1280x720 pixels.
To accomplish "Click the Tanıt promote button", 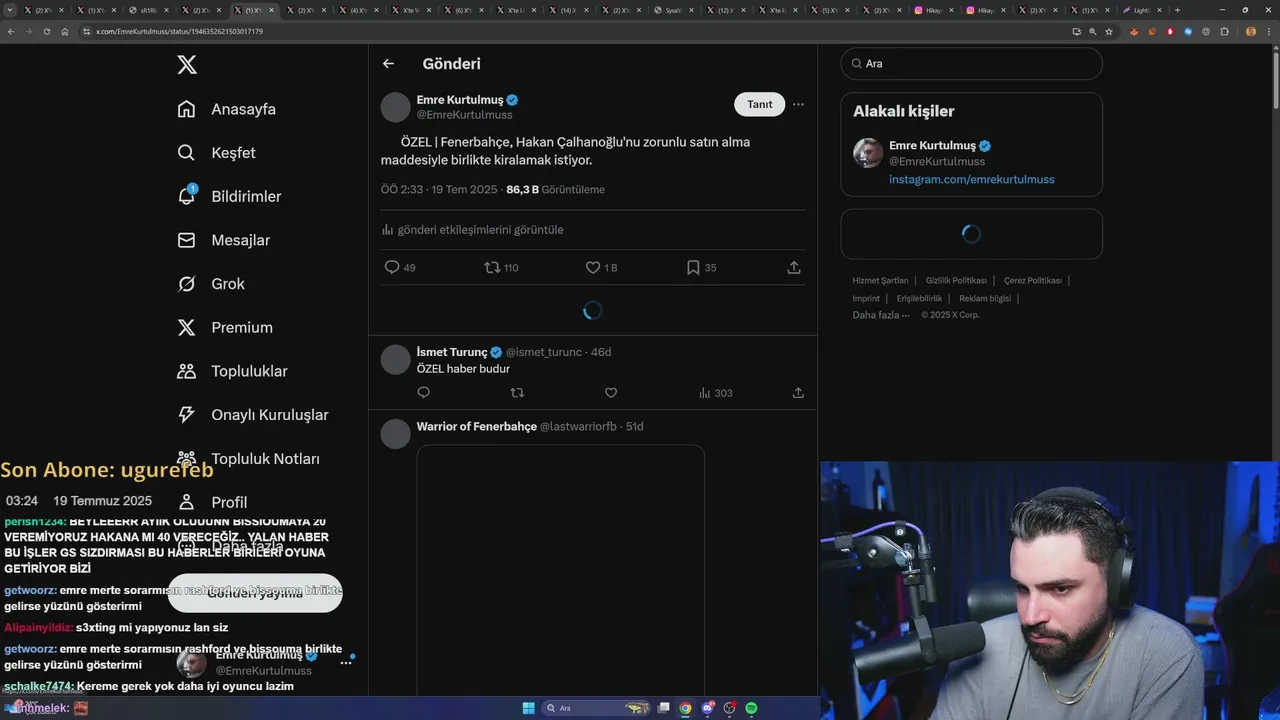I will click(760, 104).
